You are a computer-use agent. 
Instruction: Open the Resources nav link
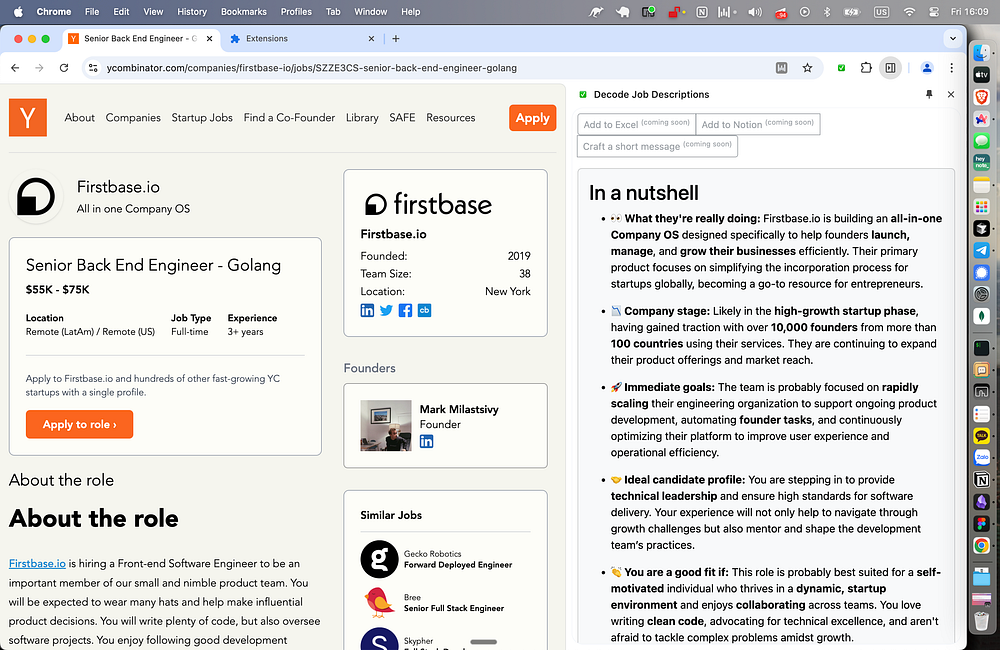tap(451, 117)
